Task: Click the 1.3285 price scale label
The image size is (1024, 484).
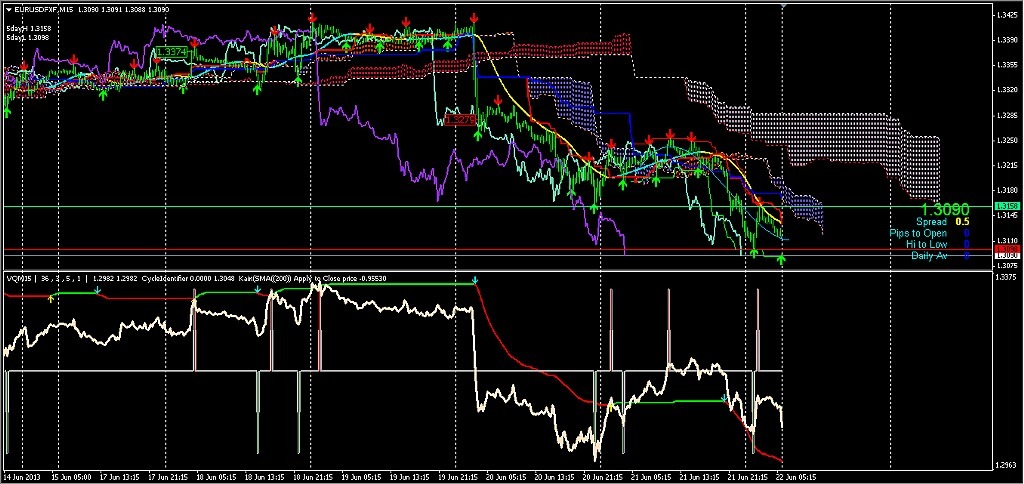Action: pyautogui.click(x=1006, y=116)
